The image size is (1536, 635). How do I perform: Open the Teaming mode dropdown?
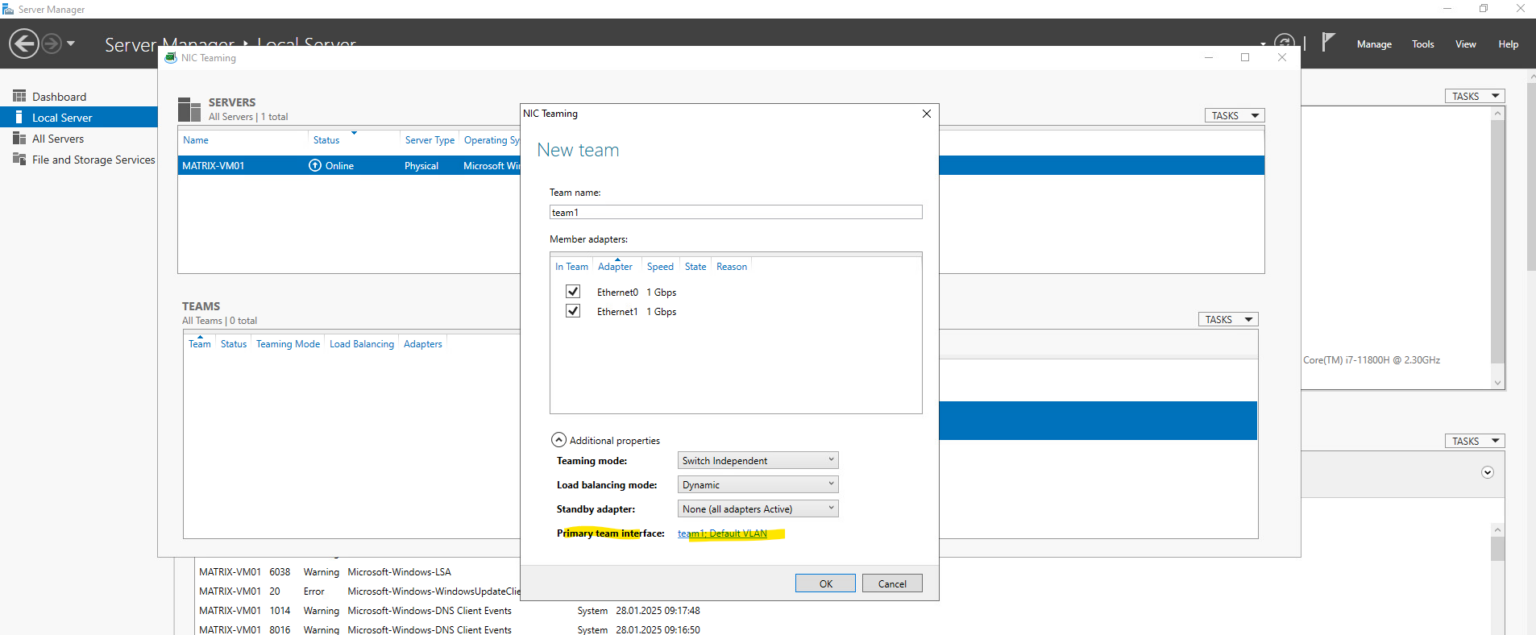click(757, 460)
